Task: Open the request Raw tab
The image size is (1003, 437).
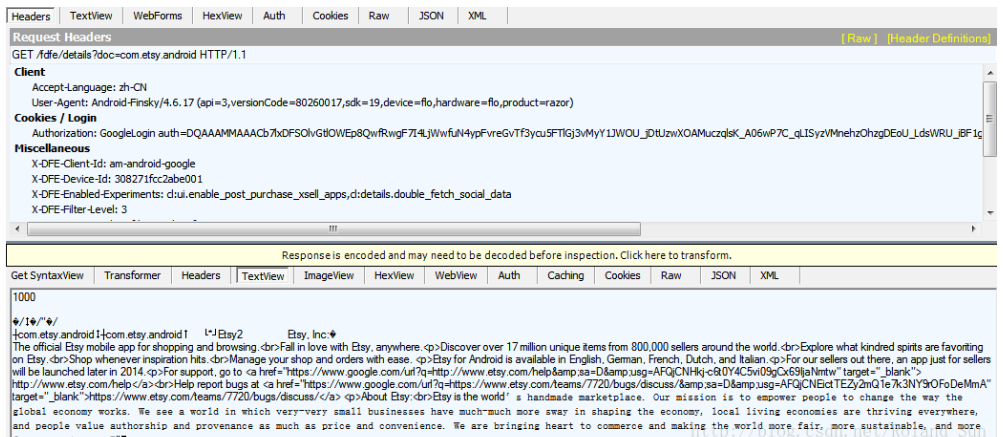Action: (379, 16)
